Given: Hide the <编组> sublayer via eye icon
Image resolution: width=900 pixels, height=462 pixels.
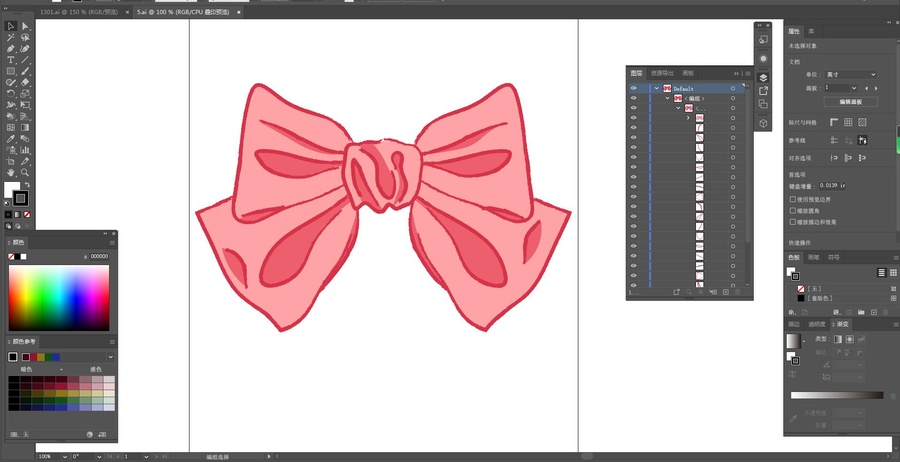Looking at the screenshot, I should point(633,98).
